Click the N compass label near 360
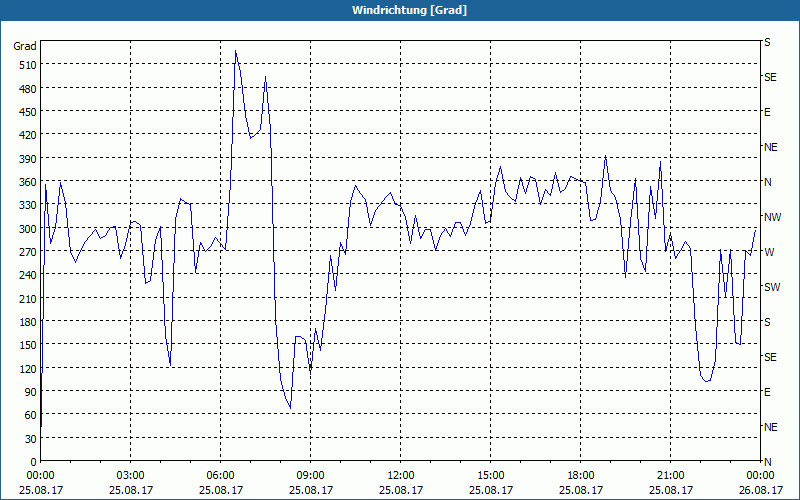Image resolution: width=800 pixels, height=500 pixels. pos(767,182)
